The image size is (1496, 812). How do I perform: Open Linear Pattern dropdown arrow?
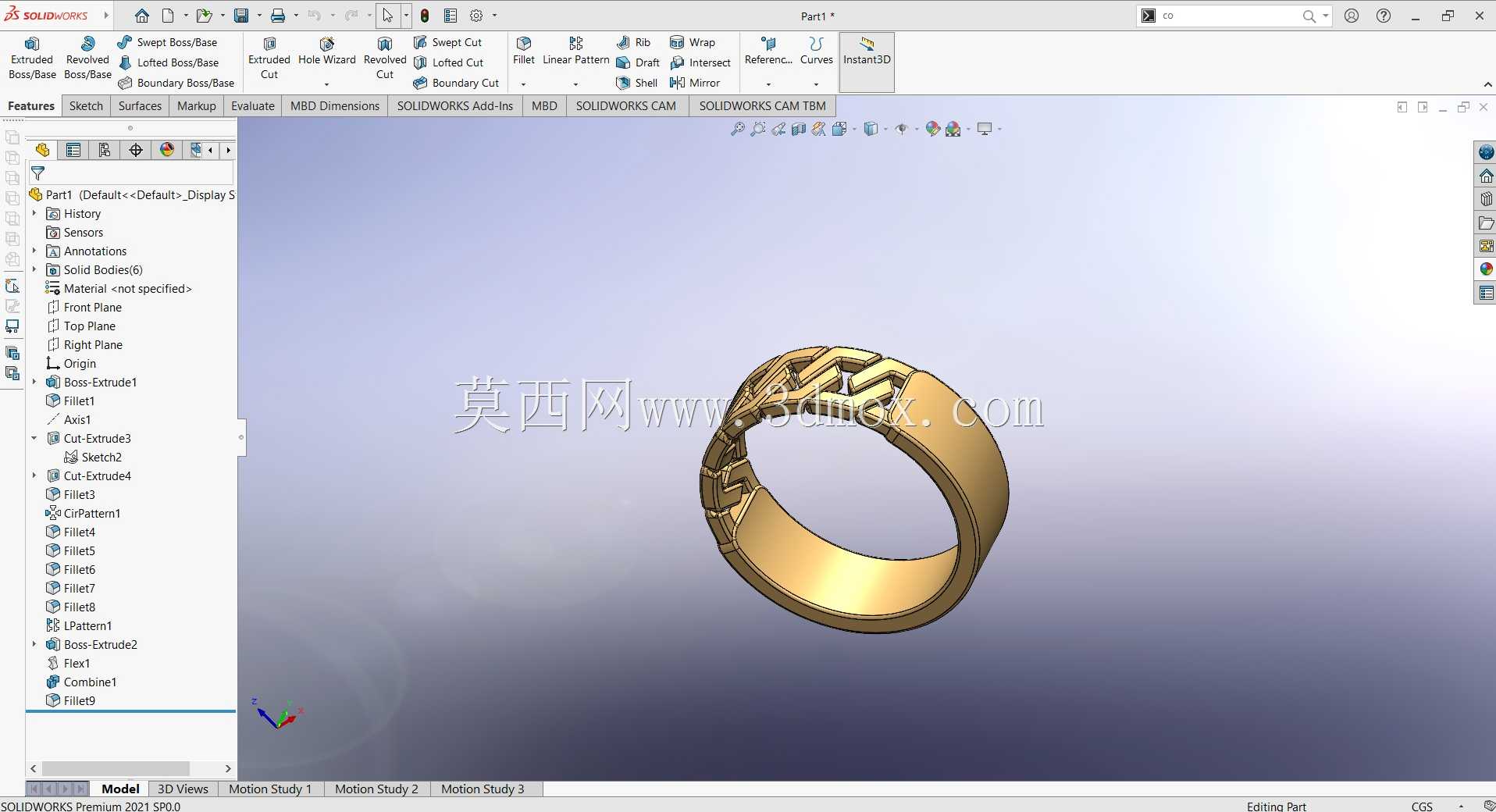[x=575, y=84]
